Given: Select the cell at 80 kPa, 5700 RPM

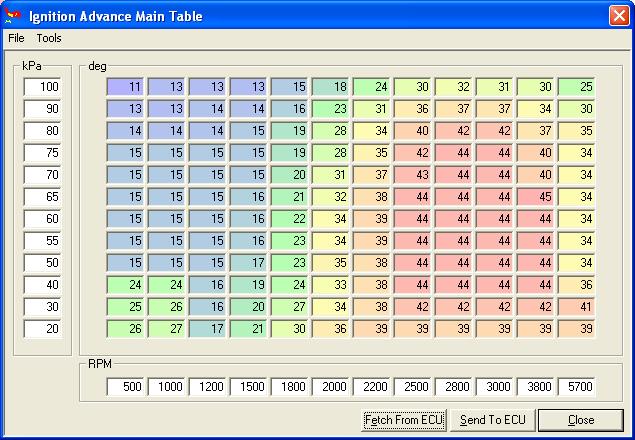Looking at the screenshot, I should 577,131.
